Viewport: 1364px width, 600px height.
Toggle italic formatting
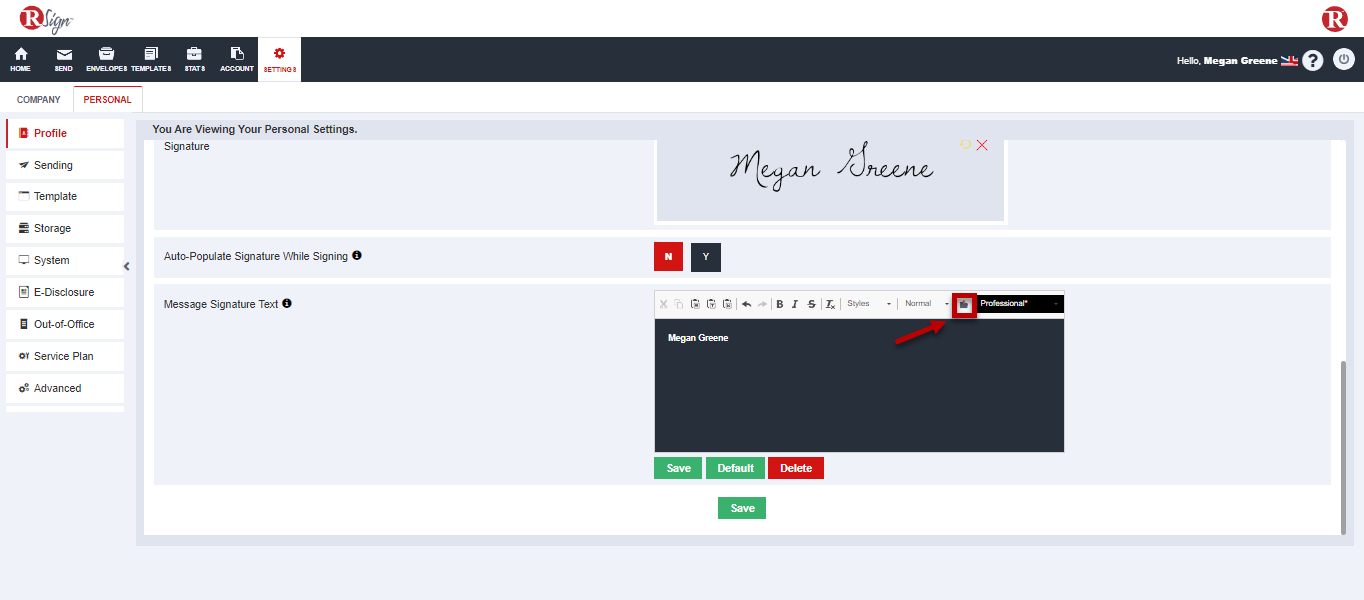click(x=795, y=304)
